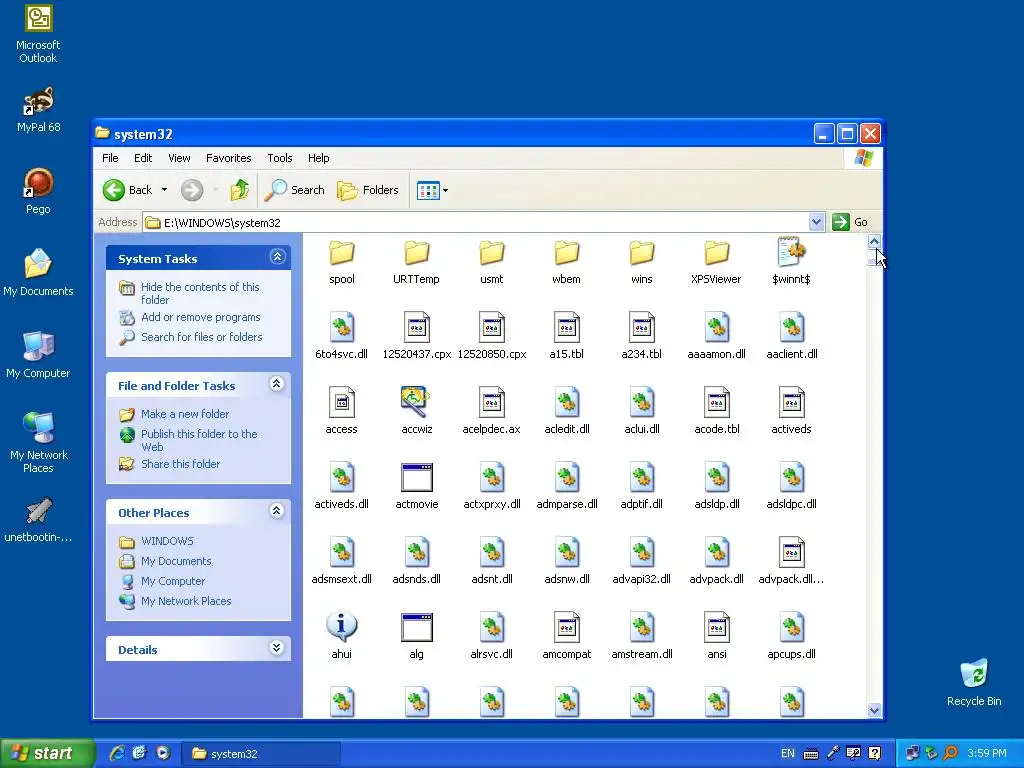
Task: Open My Network Places in Other Places
Action: click(185, 601)
